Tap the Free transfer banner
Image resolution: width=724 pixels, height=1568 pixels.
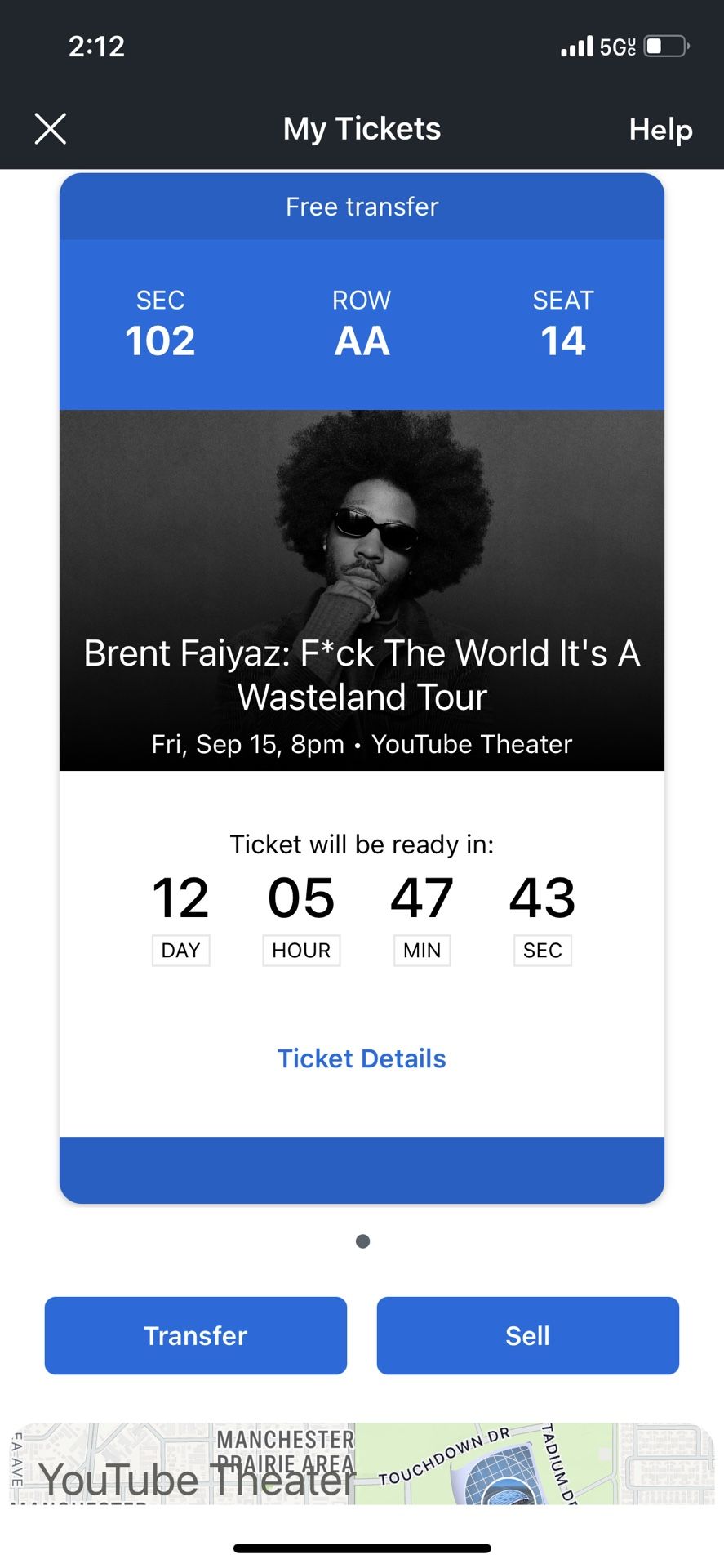point(362,207)
